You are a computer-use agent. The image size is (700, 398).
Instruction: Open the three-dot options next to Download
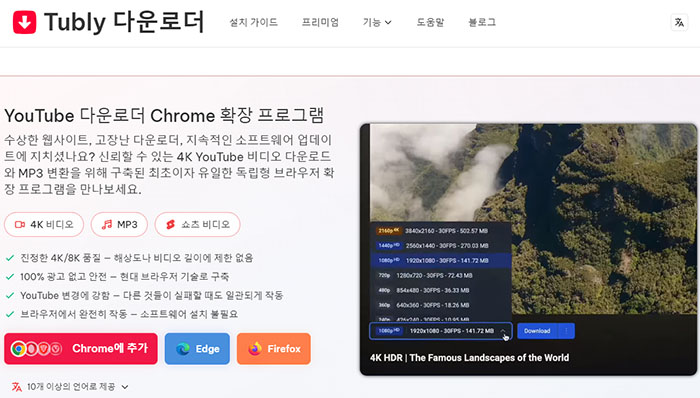pyautogui.click(x=566, y=331)
